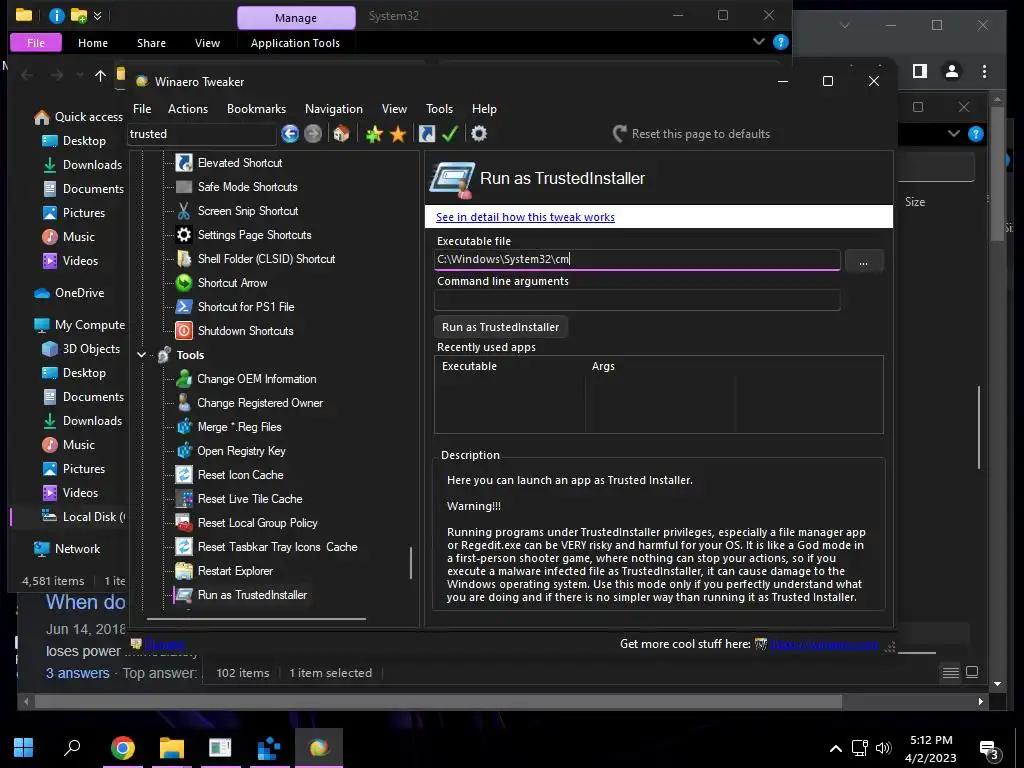Click the browse '...' button for executable
This screenshot has height=768, width=1024.
tap(863, 261)
